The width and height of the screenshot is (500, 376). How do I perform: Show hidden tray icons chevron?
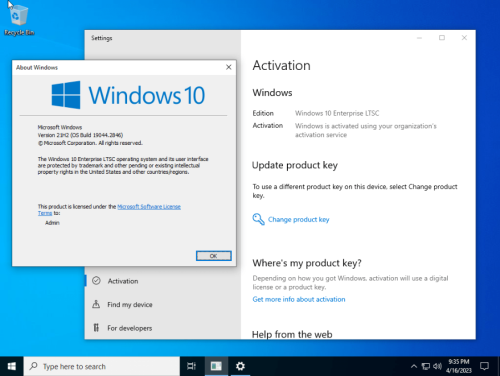tap(414, 366)
